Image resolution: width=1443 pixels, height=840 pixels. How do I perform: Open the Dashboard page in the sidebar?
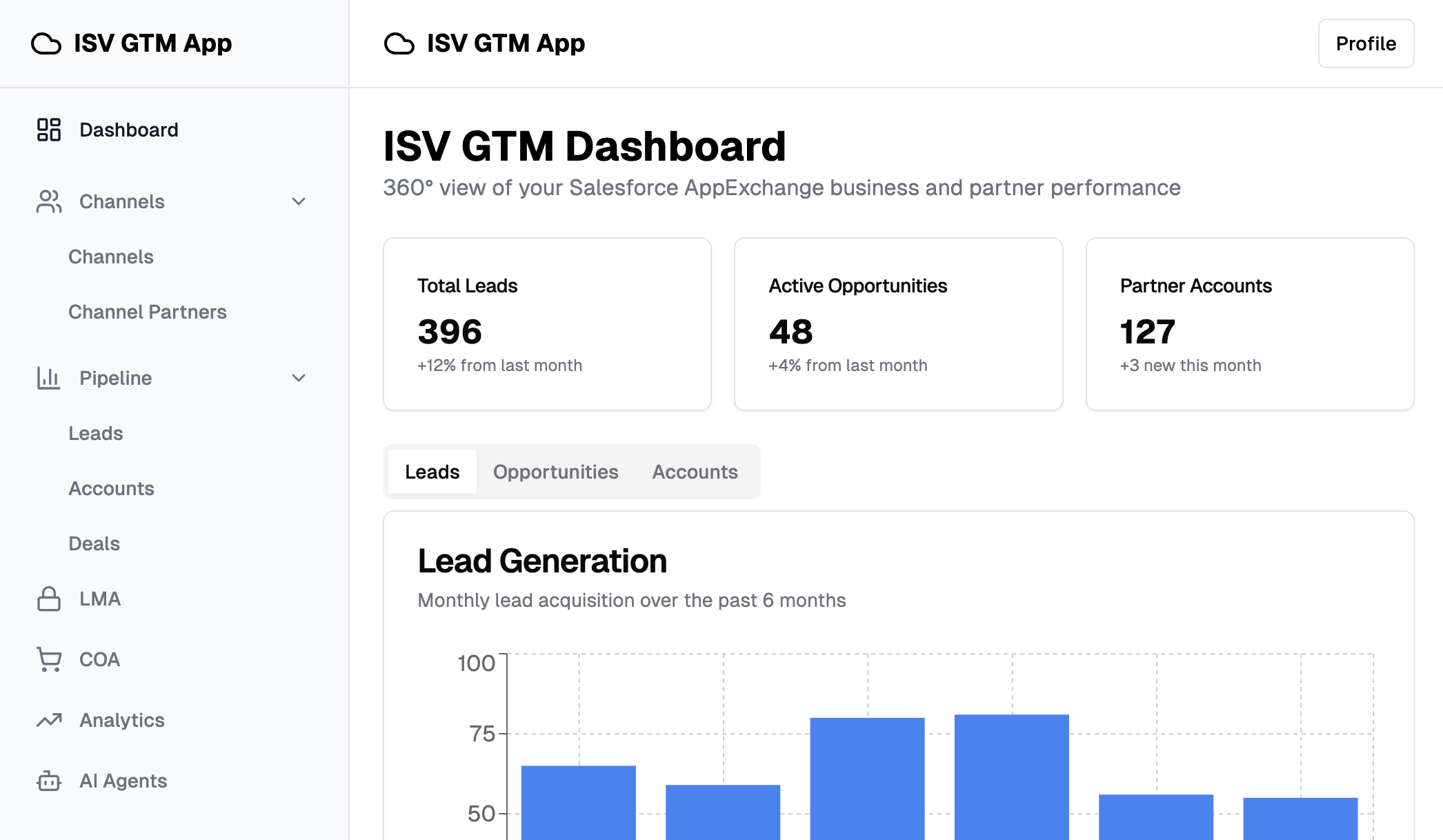pyautogui.click(x=175, y=130)
